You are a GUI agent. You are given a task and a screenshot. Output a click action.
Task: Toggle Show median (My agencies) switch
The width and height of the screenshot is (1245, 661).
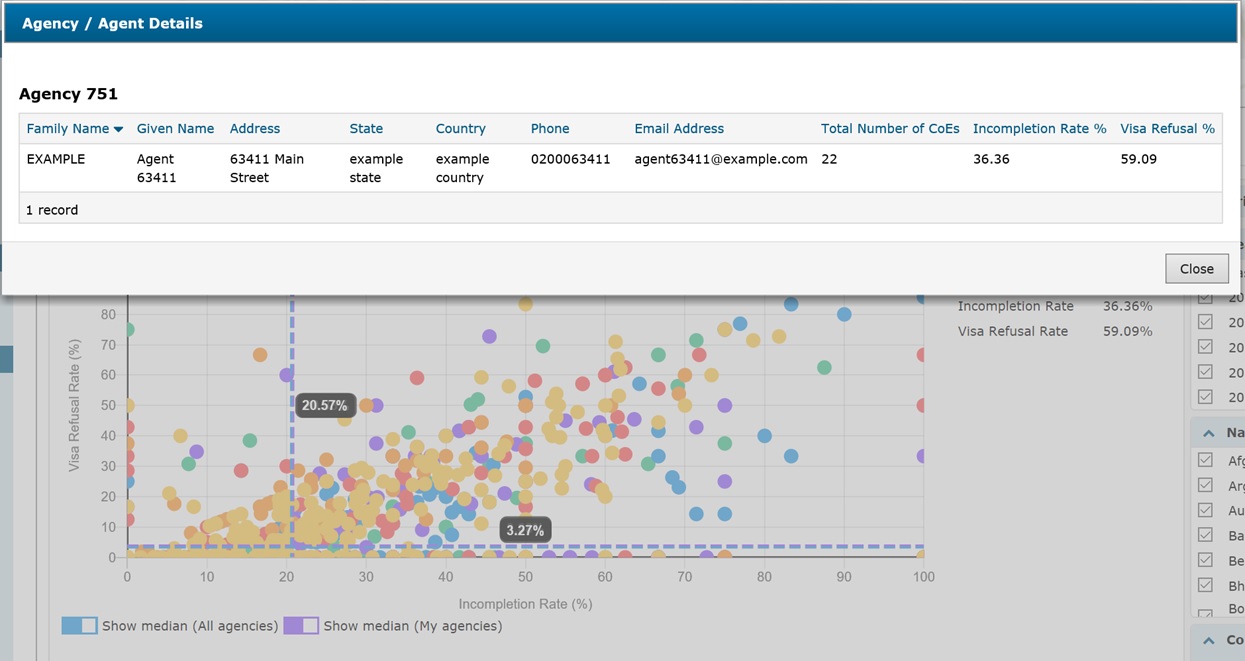[x=301, y=625]
